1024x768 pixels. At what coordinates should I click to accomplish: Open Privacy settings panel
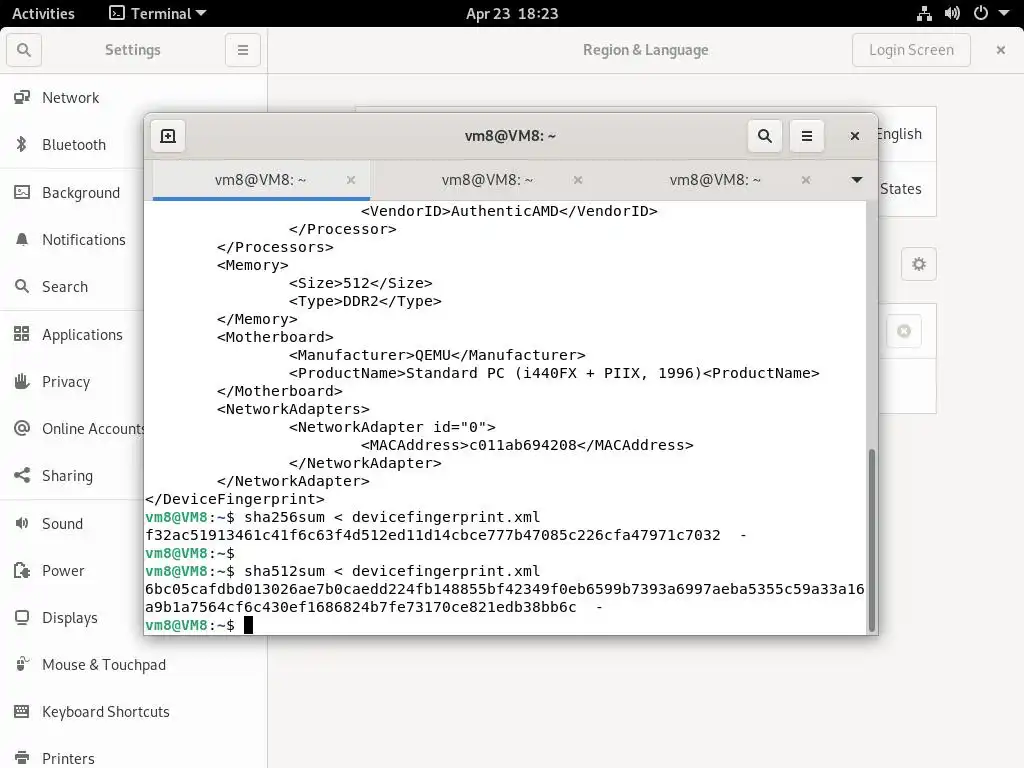click(72, 381)
